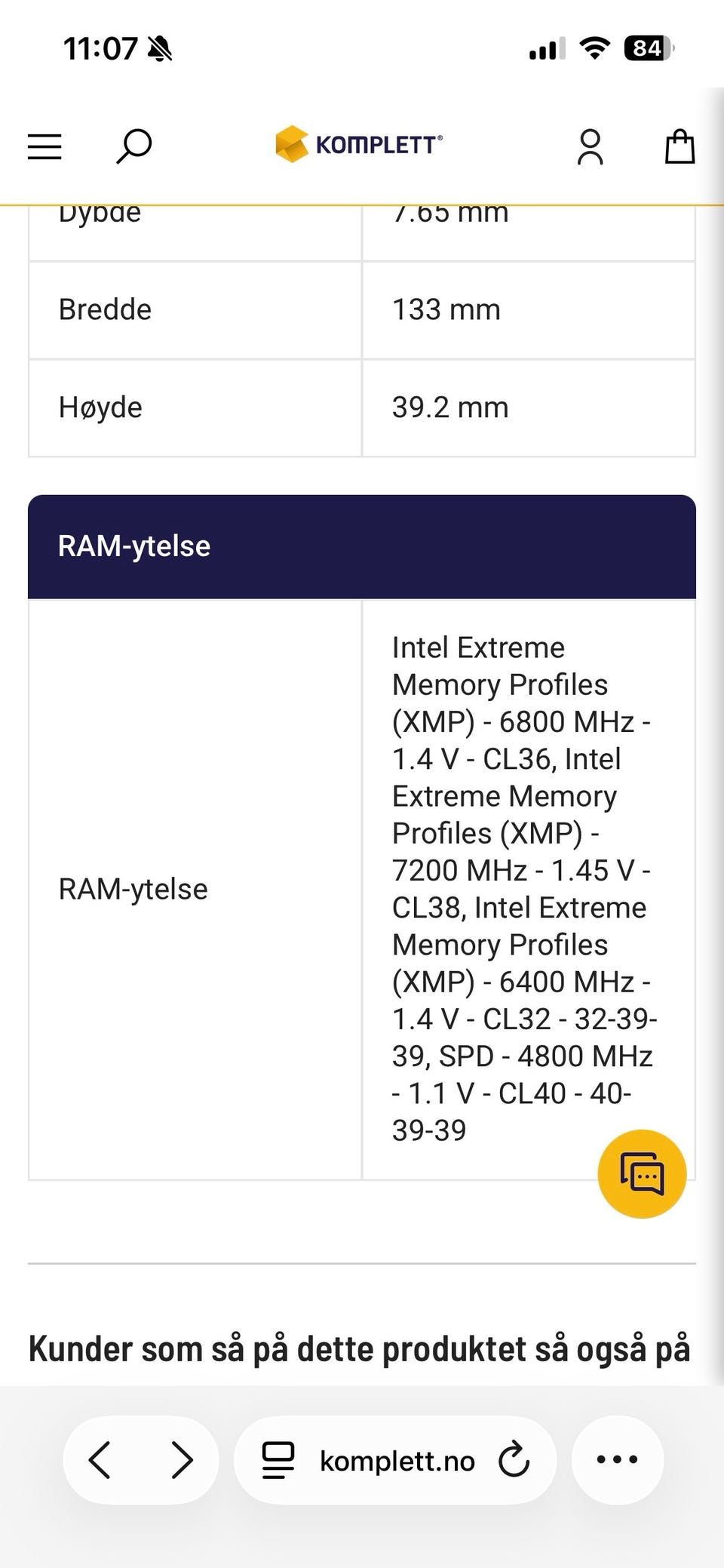
Task: Go to Komplett home via logo
Action: pos(359,144)
